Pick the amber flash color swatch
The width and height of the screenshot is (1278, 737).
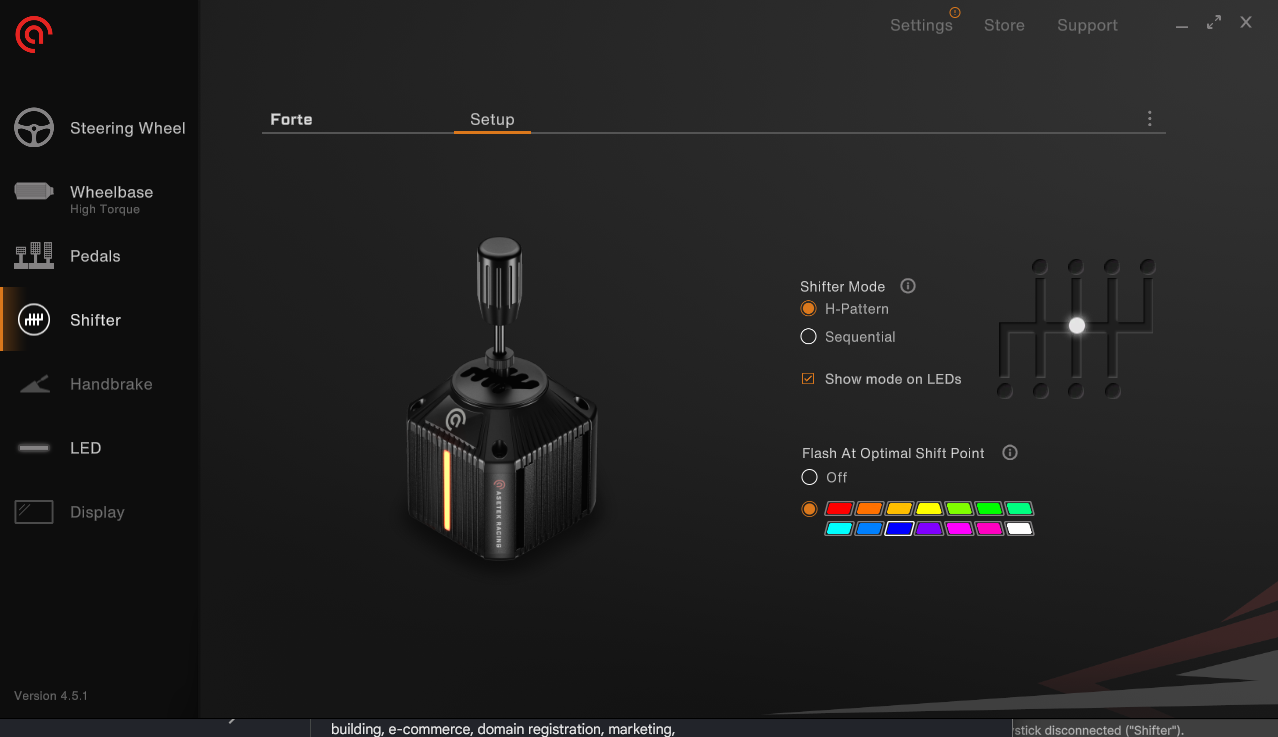coord(899,509)
